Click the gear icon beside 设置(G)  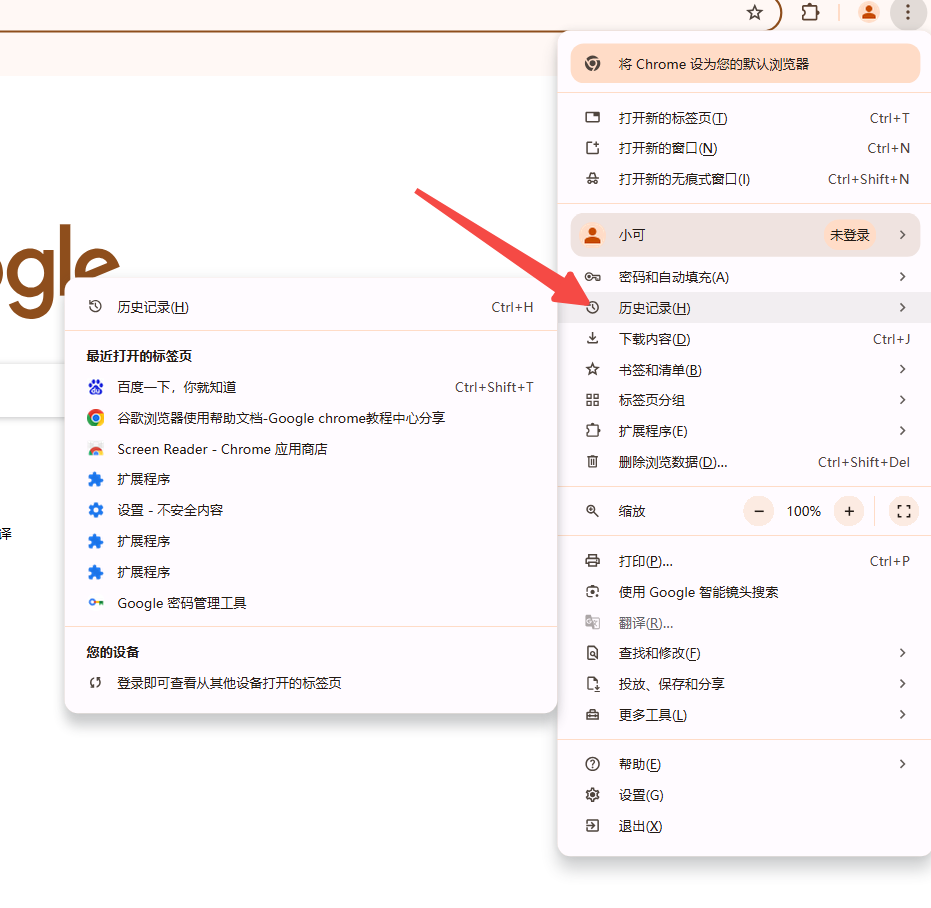(x=593, y=795)
